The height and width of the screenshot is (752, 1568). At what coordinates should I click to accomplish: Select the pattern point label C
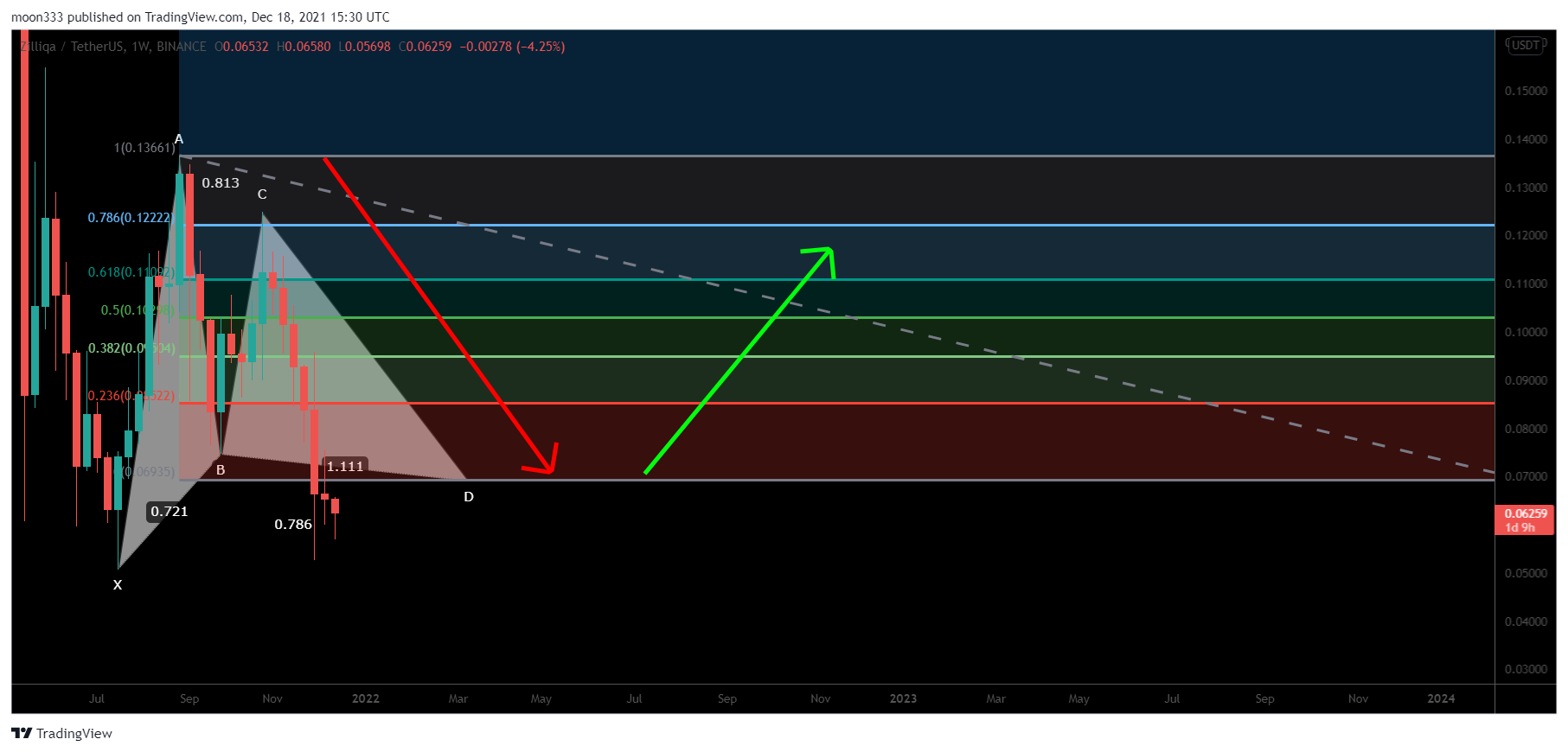pyautogui.click(x=262, y=194)
